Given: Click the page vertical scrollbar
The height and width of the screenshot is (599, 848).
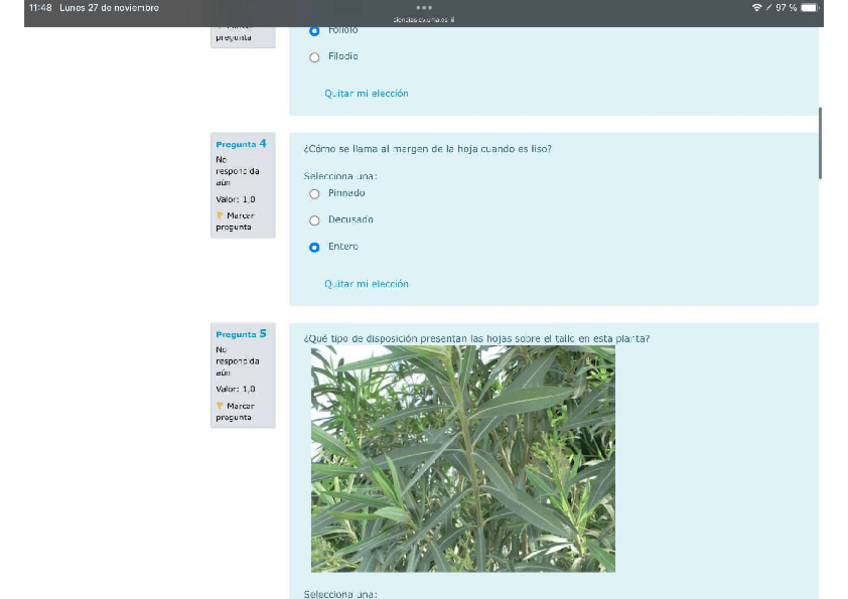Looking at the screenshot, I should point(820,143).
